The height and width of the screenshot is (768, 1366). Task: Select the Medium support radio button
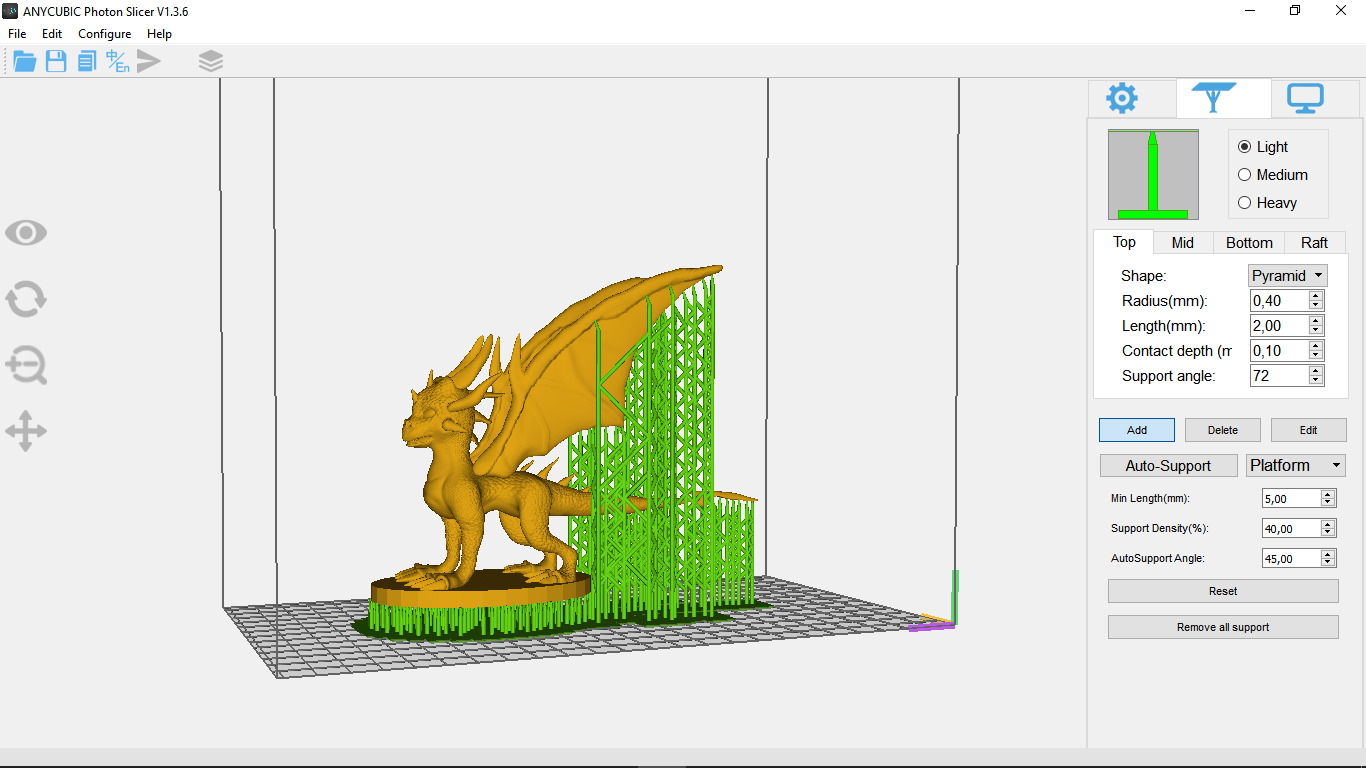coord(1245,175)
